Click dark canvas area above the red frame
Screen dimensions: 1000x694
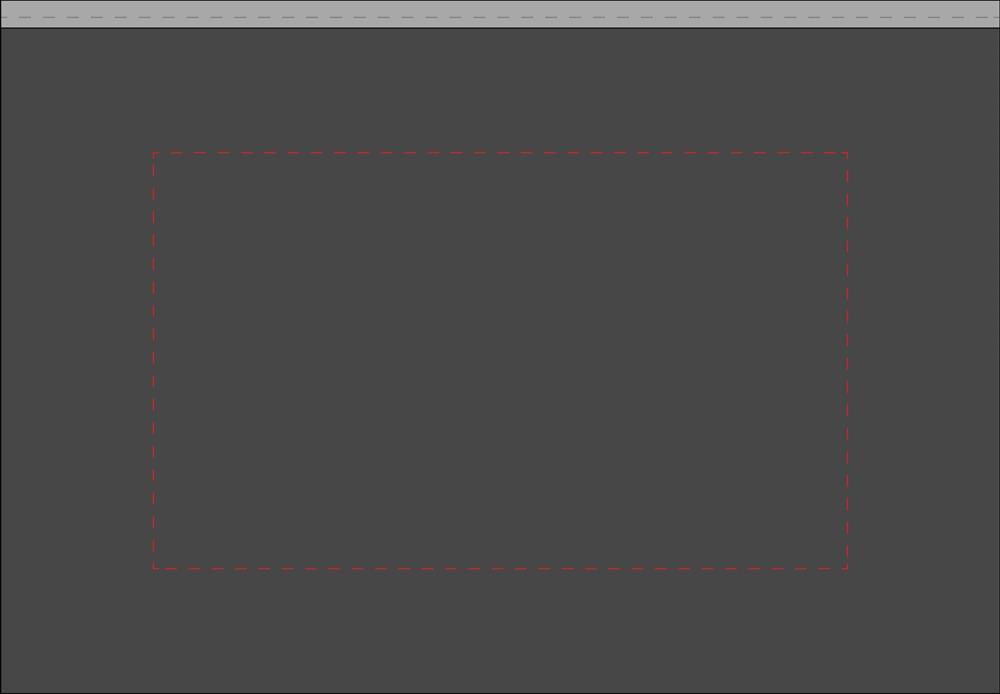click(500, 89)
